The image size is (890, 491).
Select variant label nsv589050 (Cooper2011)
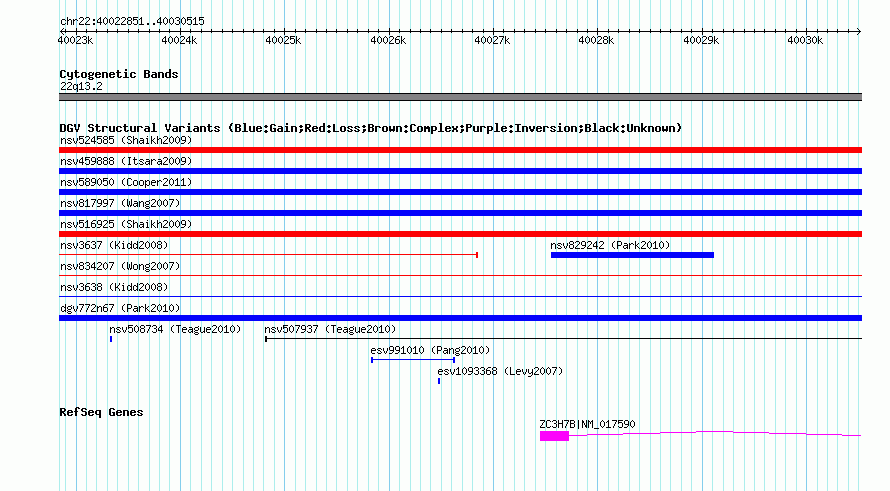126,182
